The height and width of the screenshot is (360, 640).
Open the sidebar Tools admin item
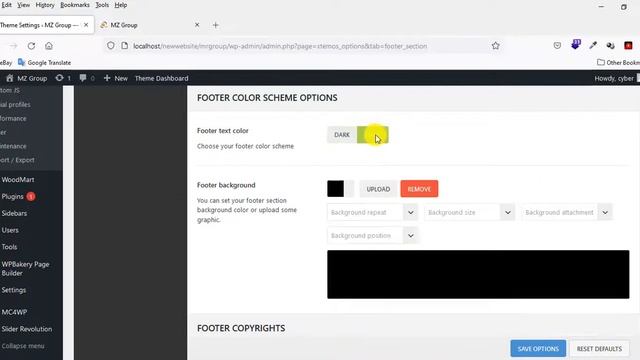click(x=9, y=247)
